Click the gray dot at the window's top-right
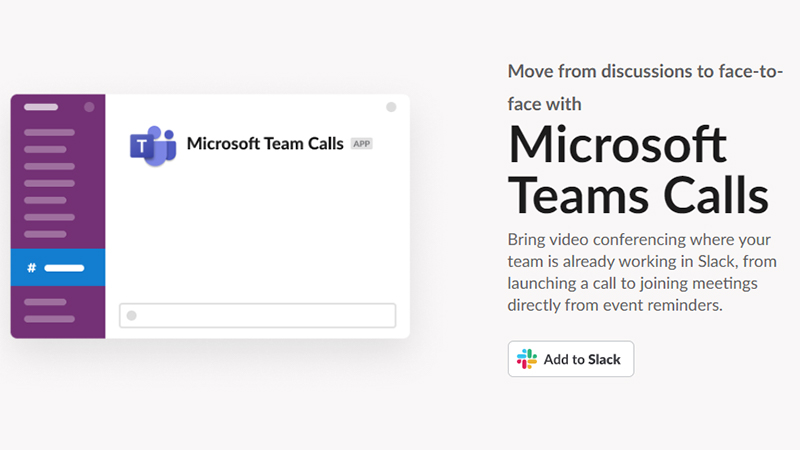This screenshot has width=800, height=450. point(391,107)
